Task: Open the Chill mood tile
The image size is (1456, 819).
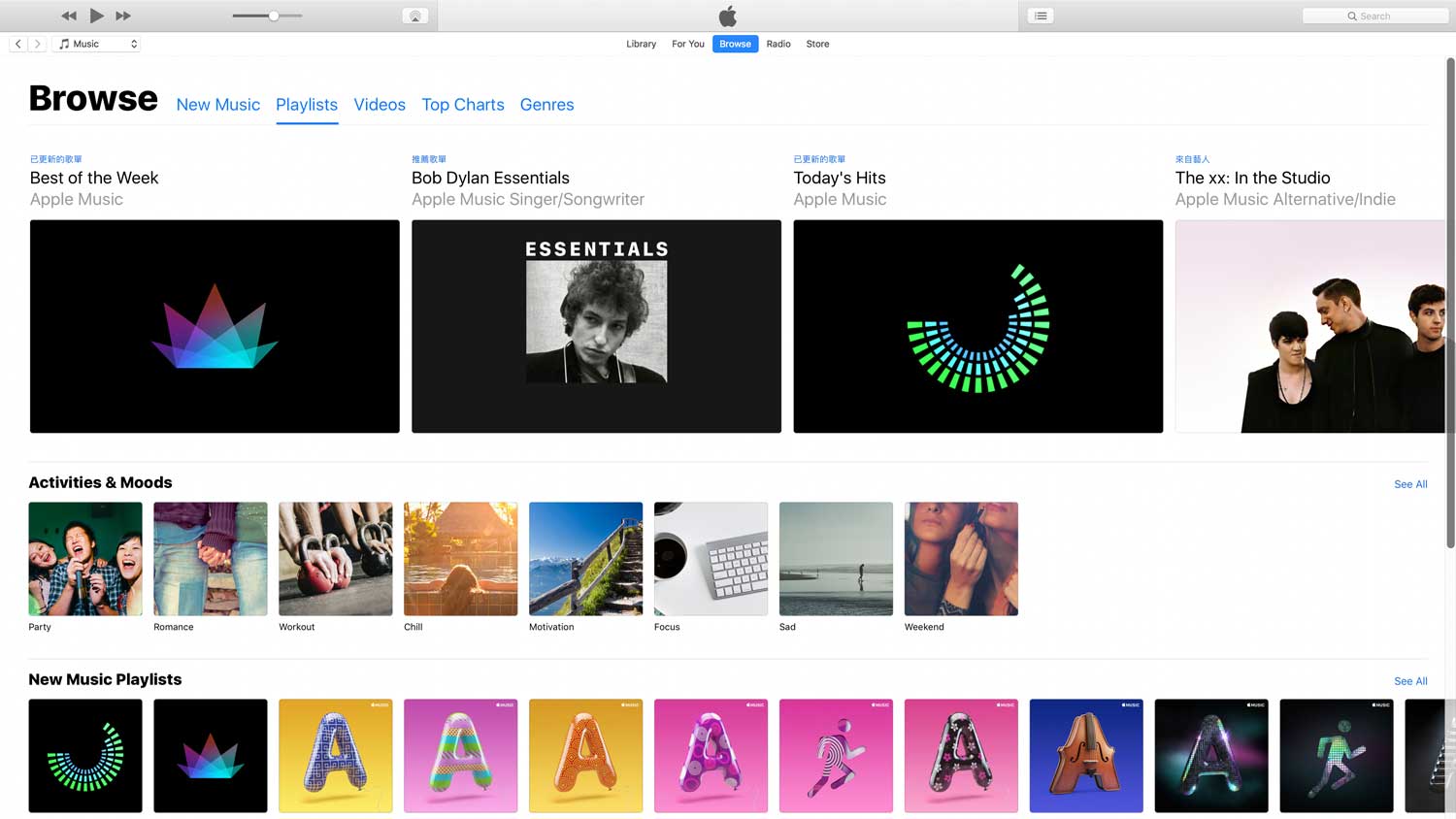Action: (461, 559)
